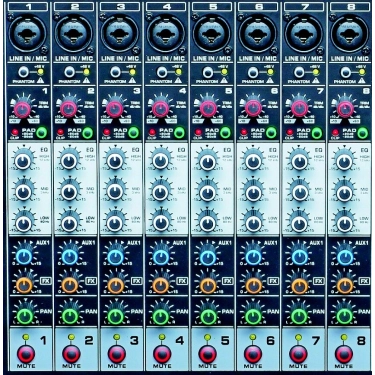Click the LINE IN / MIC combo jack on channel 6
Image resolution: width=375 pixels, height=375 pixels.
[257, 34]
